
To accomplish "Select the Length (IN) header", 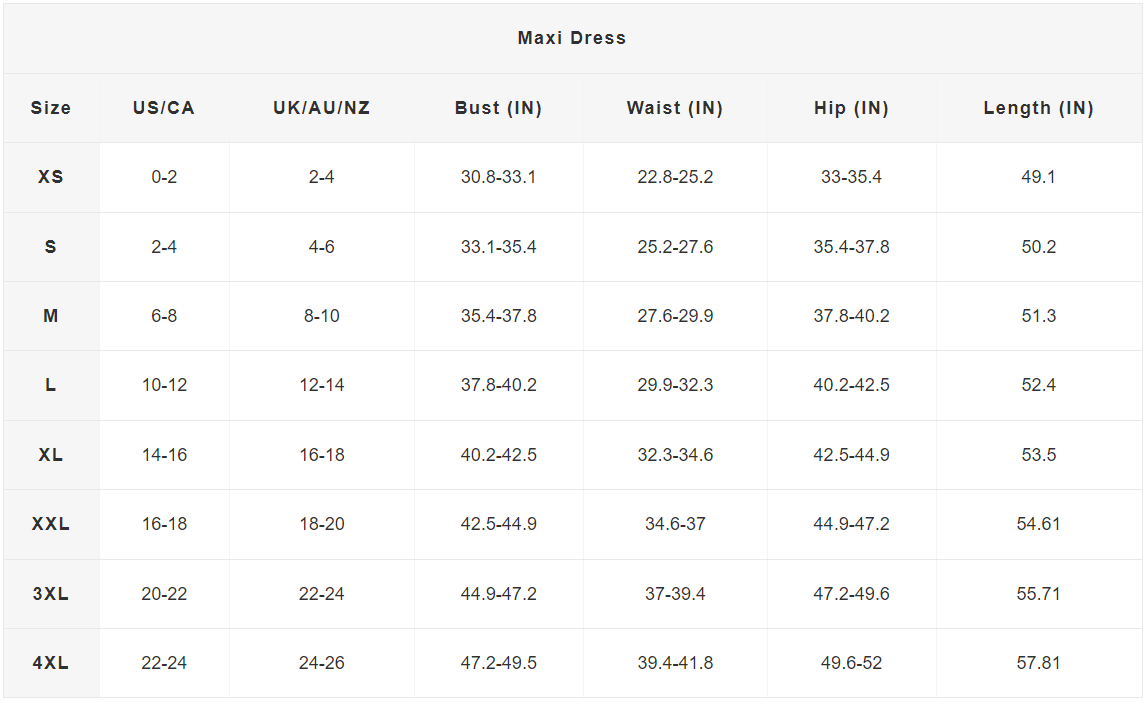I will 1038,108.
